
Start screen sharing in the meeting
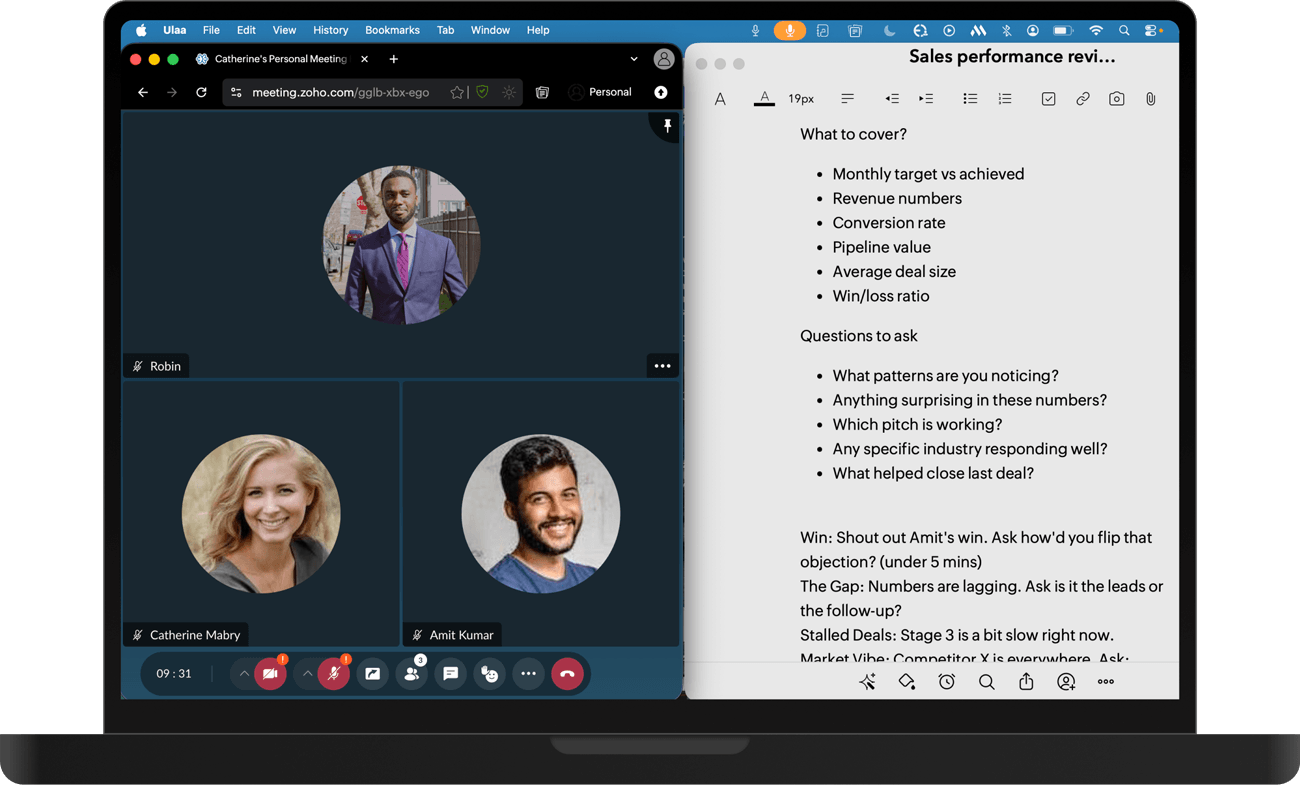coord(373,674)
